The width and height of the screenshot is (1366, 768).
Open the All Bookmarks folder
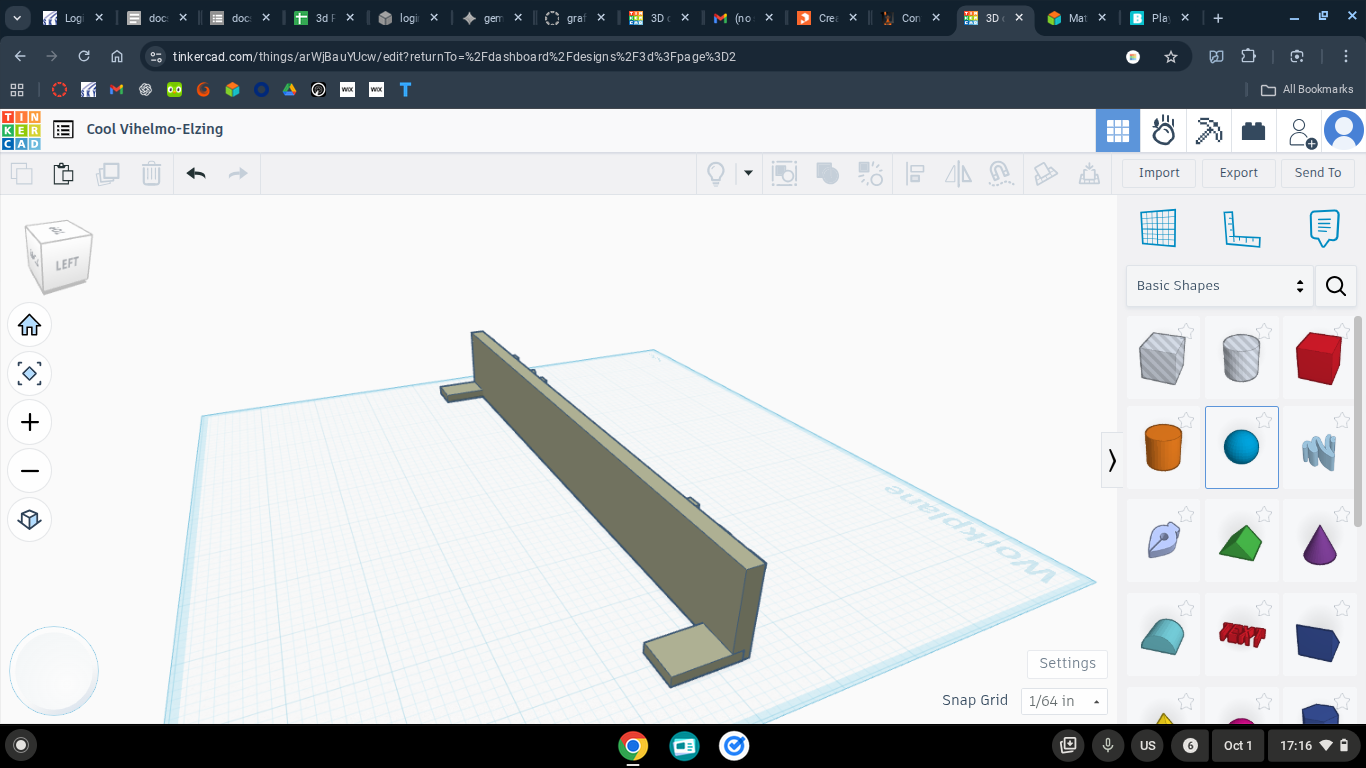(x=1306, y=89)
